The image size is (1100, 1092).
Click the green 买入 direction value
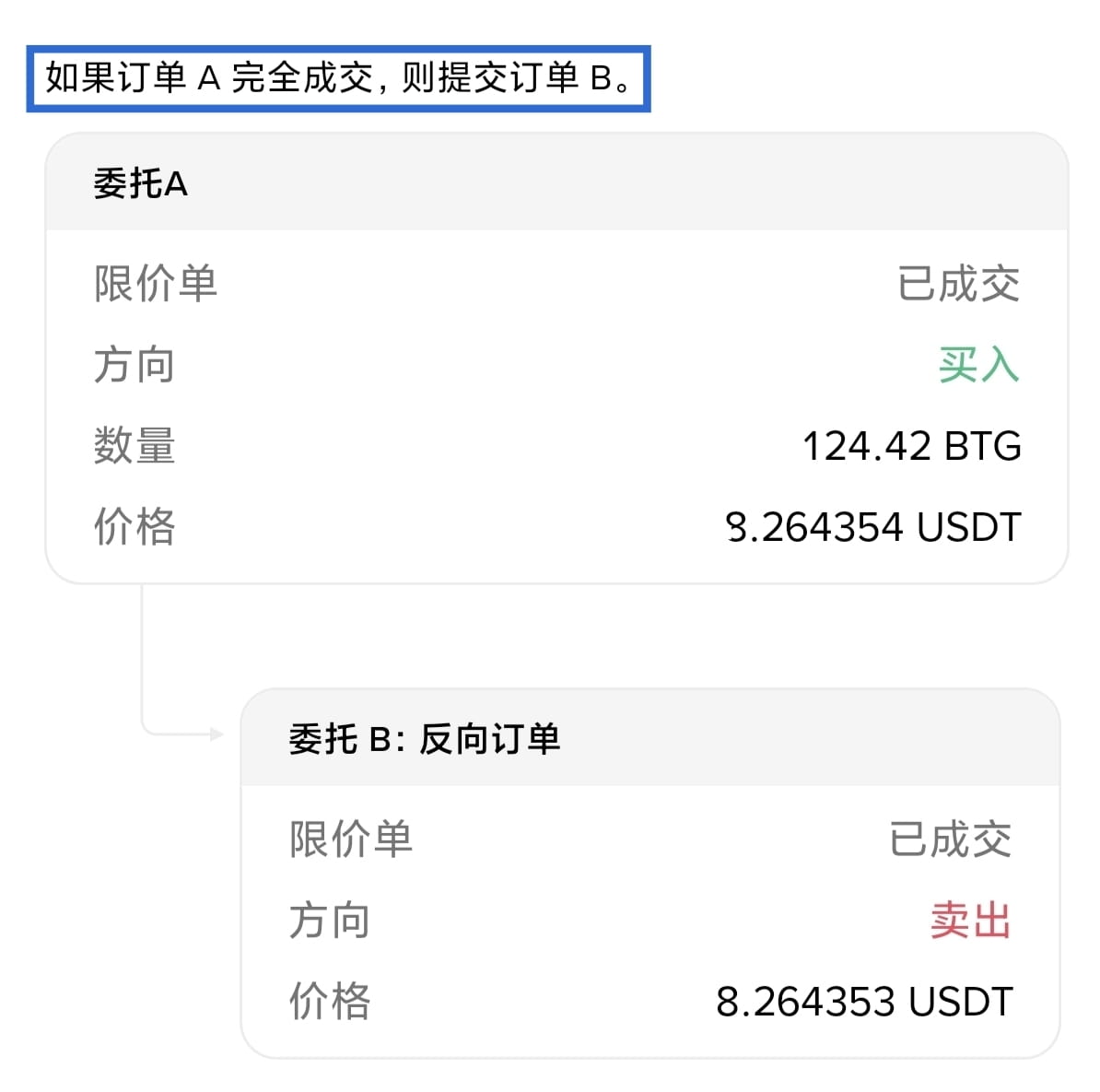pos(978,365)
